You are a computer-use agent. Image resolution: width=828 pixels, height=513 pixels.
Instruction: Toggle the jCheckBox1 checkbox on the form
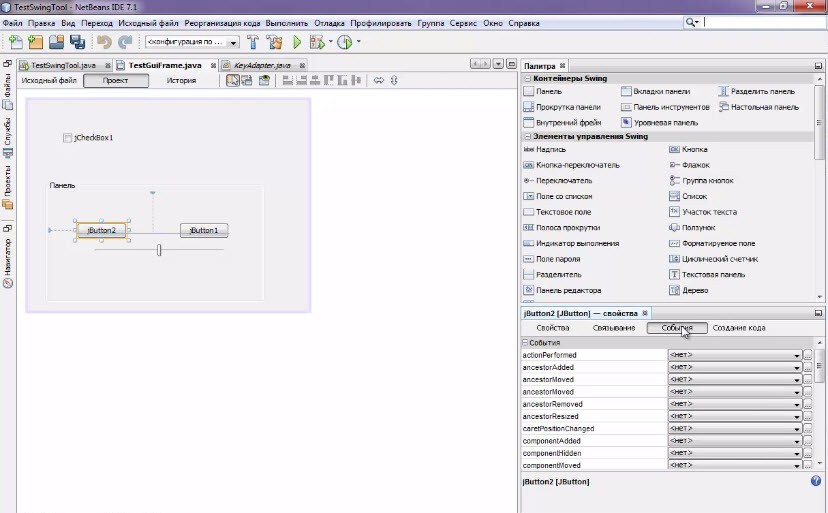point(67,138)
